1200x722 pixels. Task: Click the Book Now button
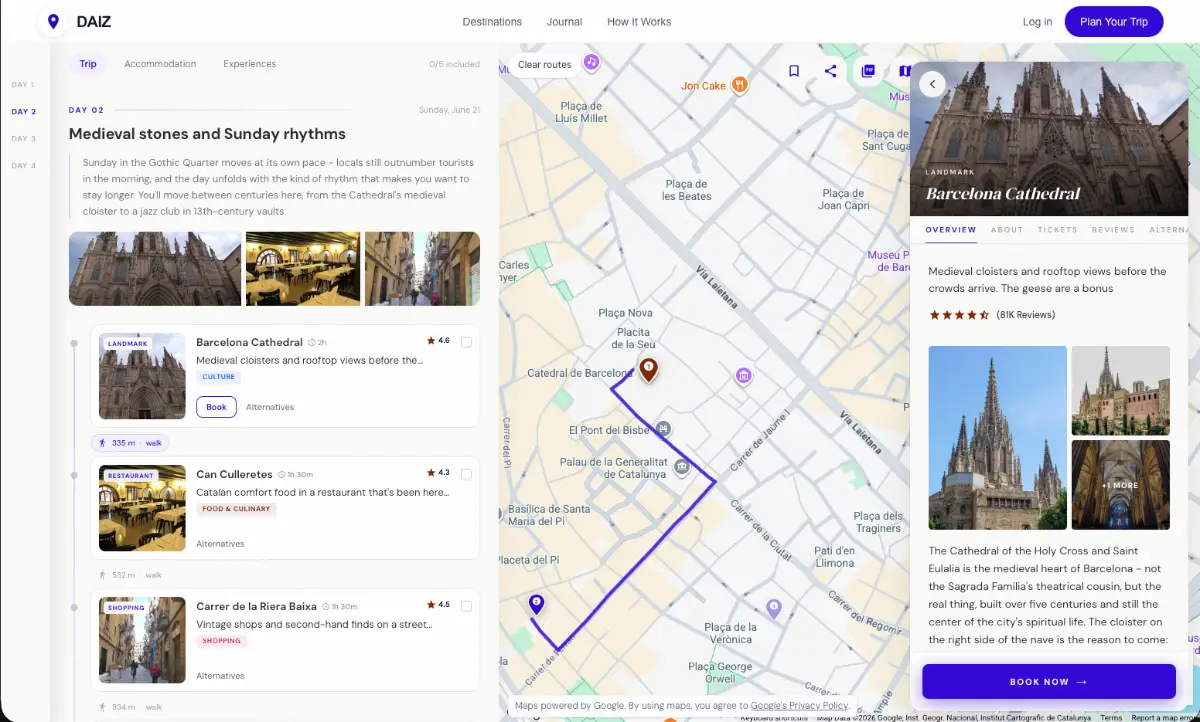[1049, 682]
